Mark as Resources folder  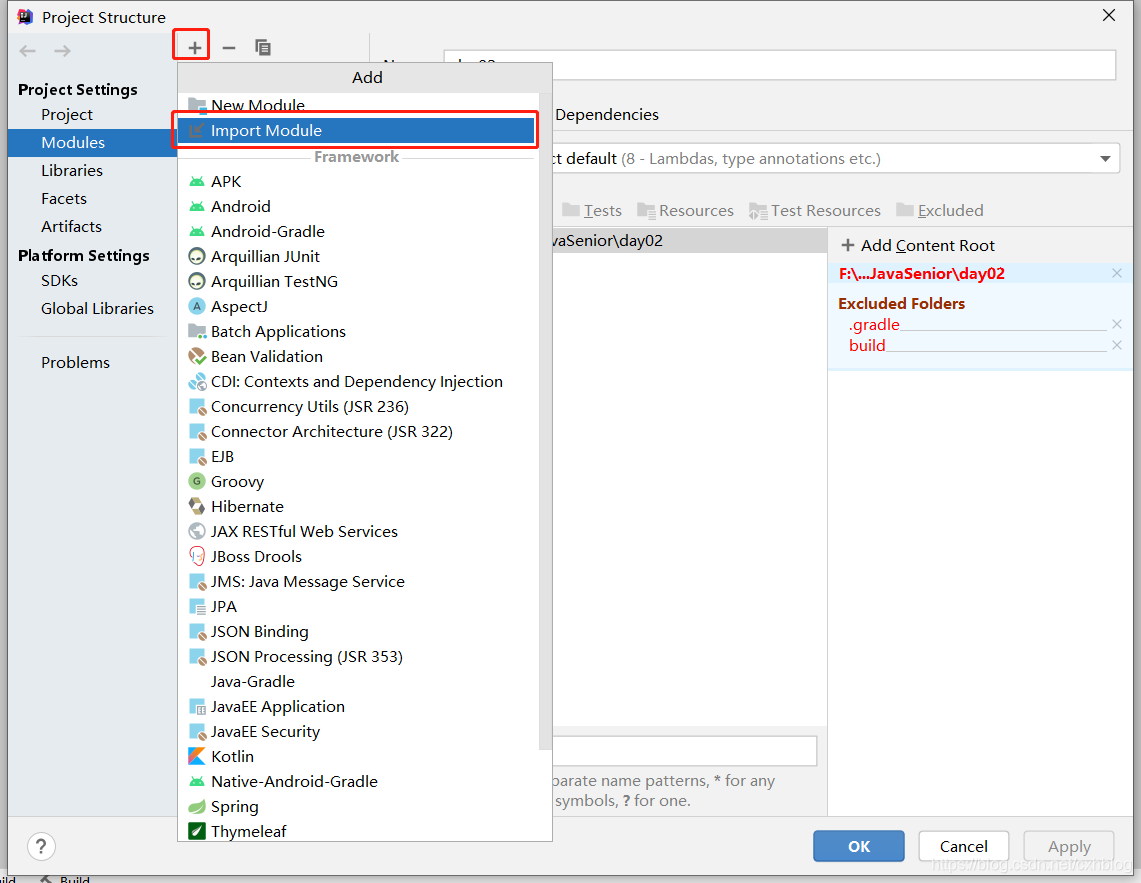[x=685, y=210]
